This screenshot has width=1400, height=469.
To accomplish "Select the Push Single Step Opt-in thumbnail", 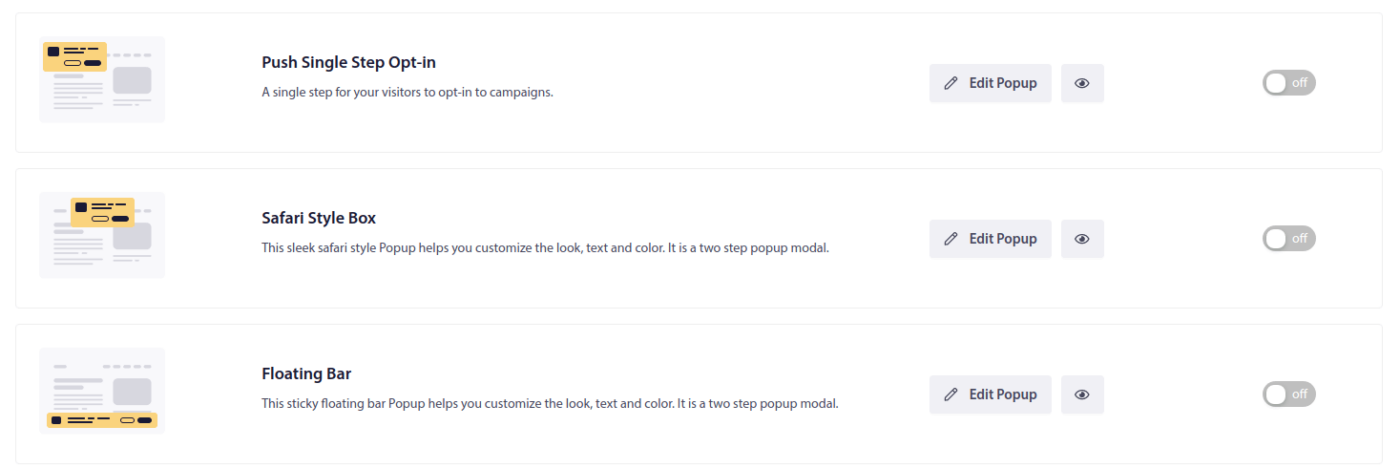I will coord(102,79).
